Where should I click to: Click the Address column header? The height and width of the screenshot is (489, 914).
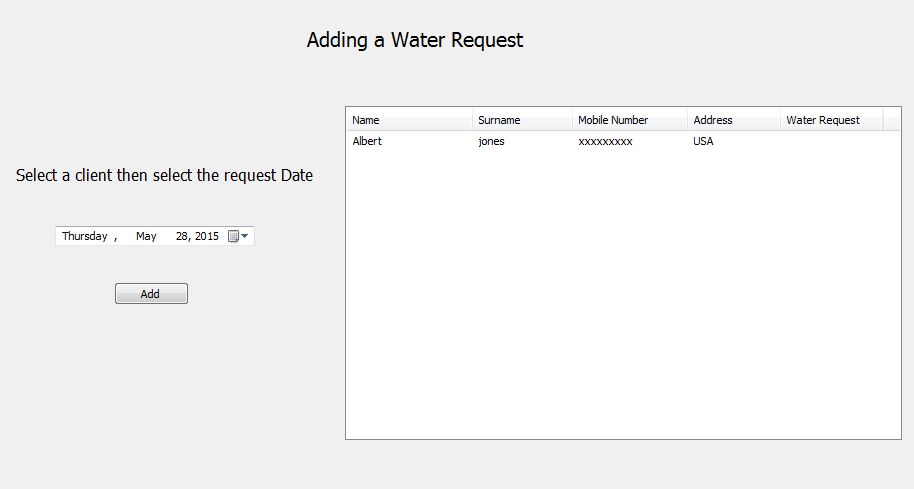tap(734, 120)
